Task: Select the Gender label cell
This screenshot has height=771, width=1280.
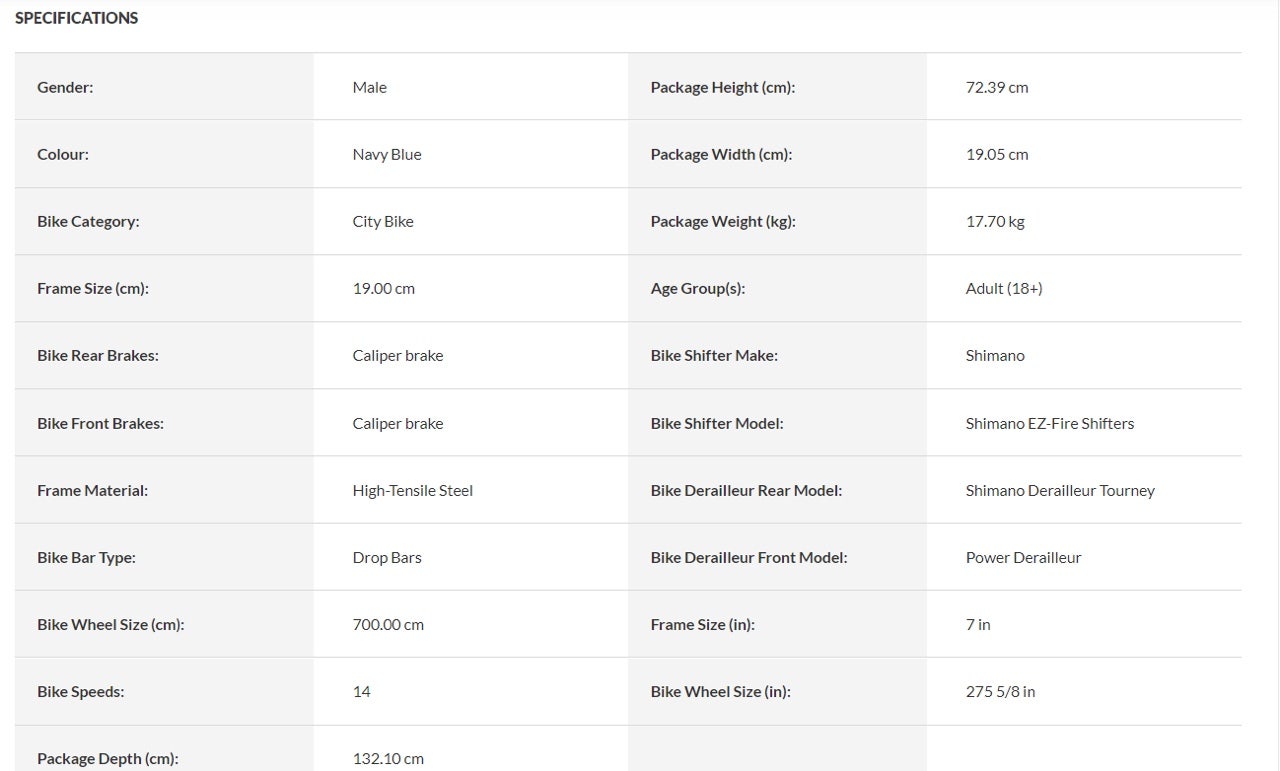Action: click(164, 87)
